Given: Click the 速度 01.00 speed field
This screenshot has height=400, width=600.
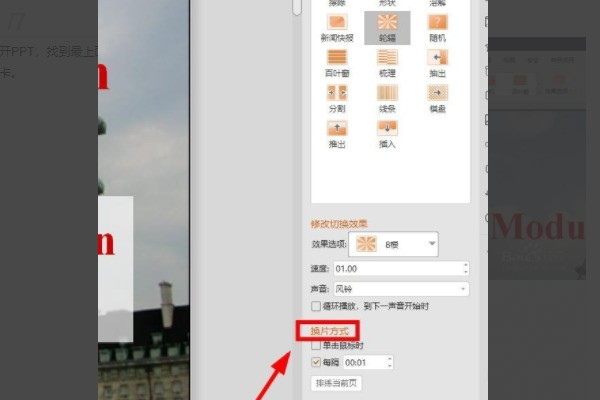Looking at the screenshot, I should [400, 268].
